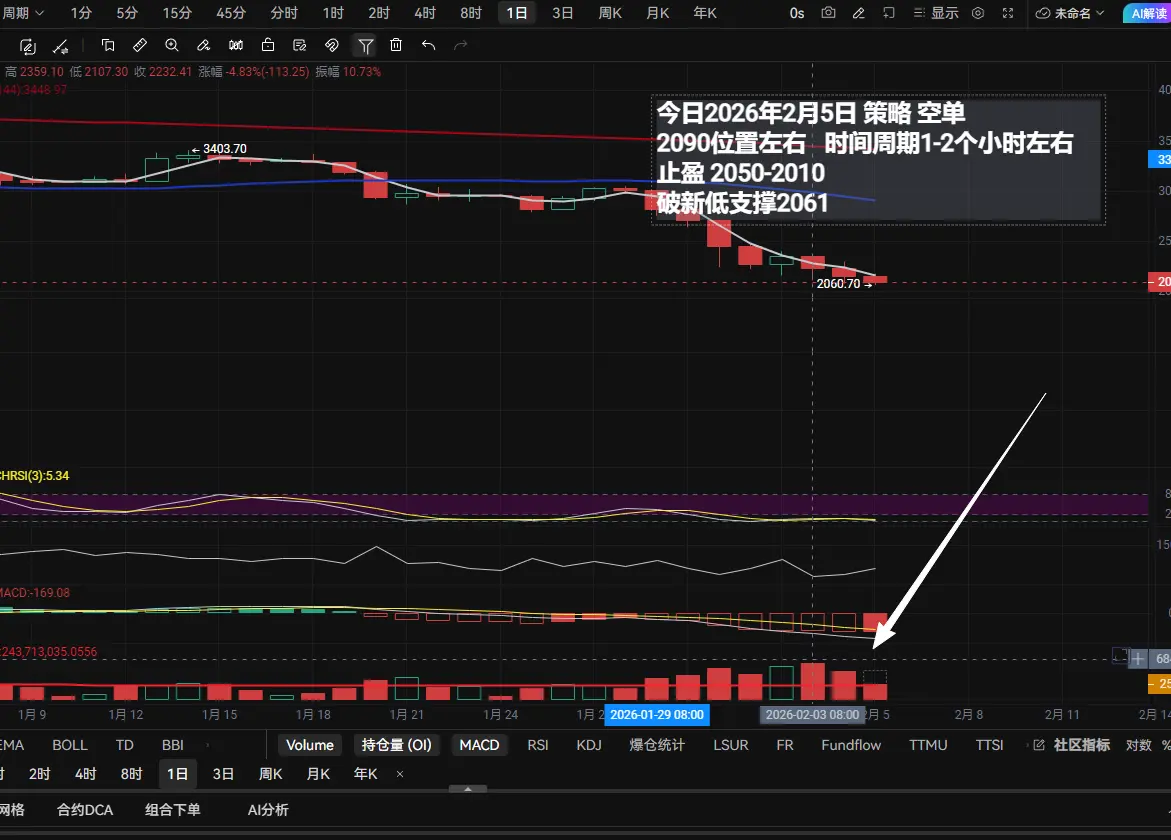Viewport: 1171px width, 840px height.
Task: Toggle the Volume indicator
Action: tap(310, 745)
